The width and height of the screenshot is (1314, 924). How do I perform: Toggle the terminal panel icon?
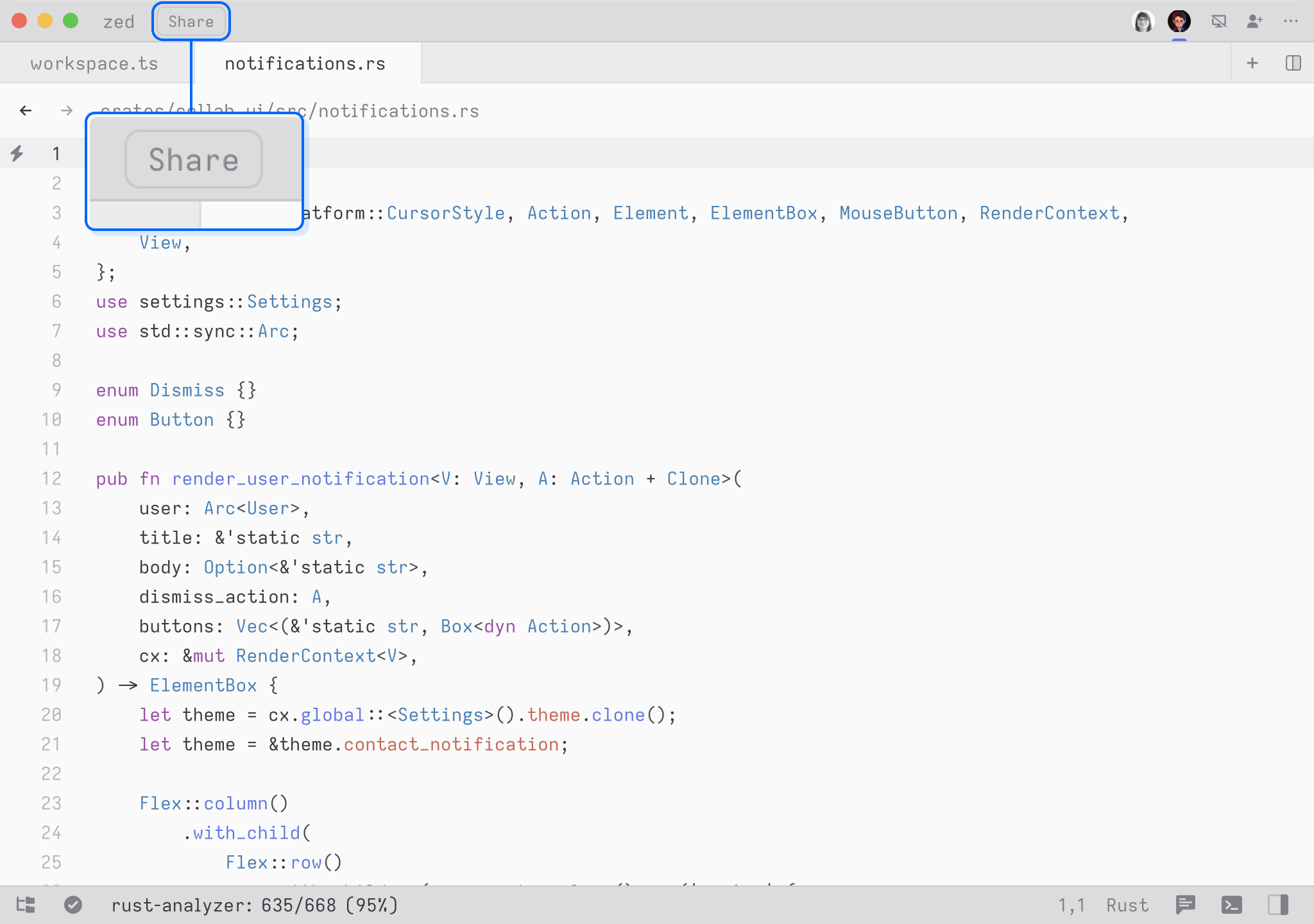pos(1231,905)
